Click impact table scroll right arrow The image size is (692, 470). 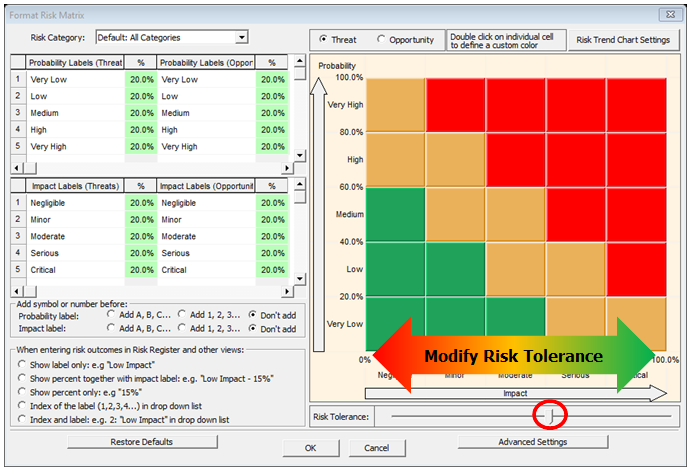point(287,291)
